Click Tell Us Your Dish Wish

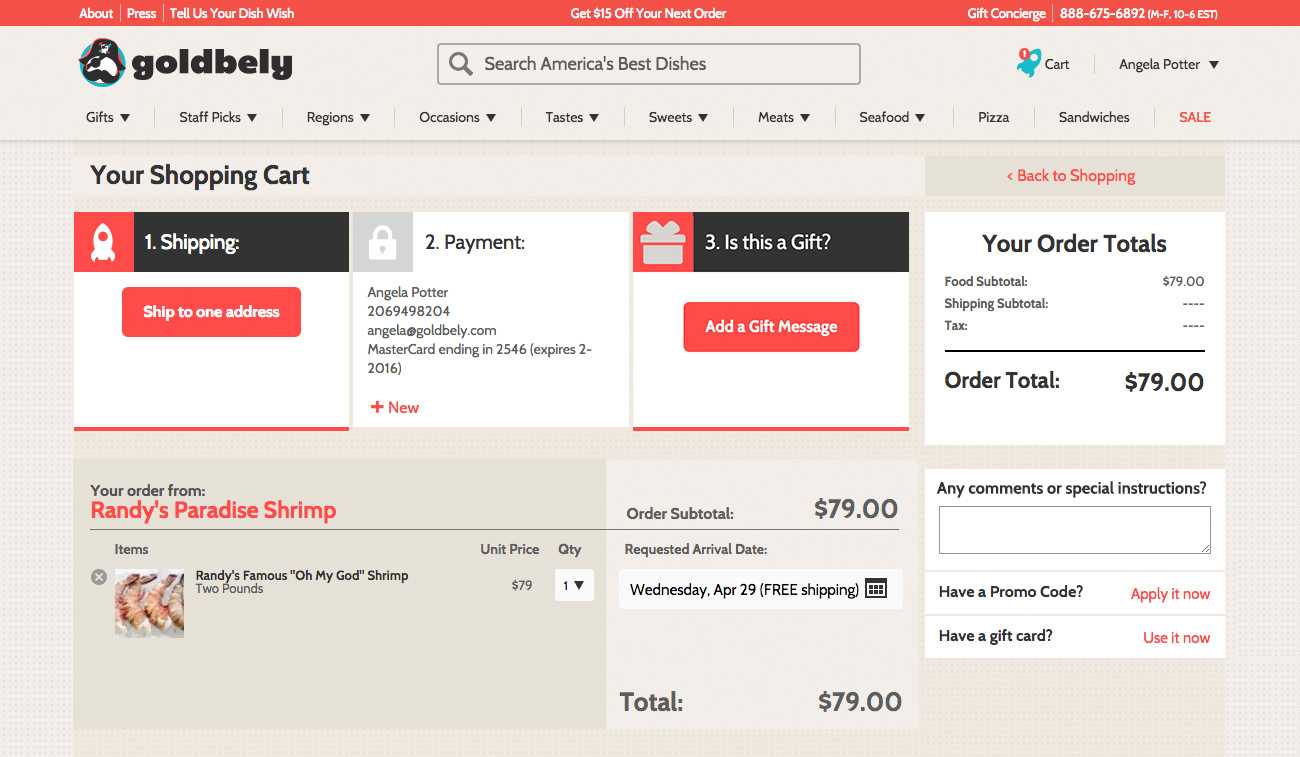[232, 13]
